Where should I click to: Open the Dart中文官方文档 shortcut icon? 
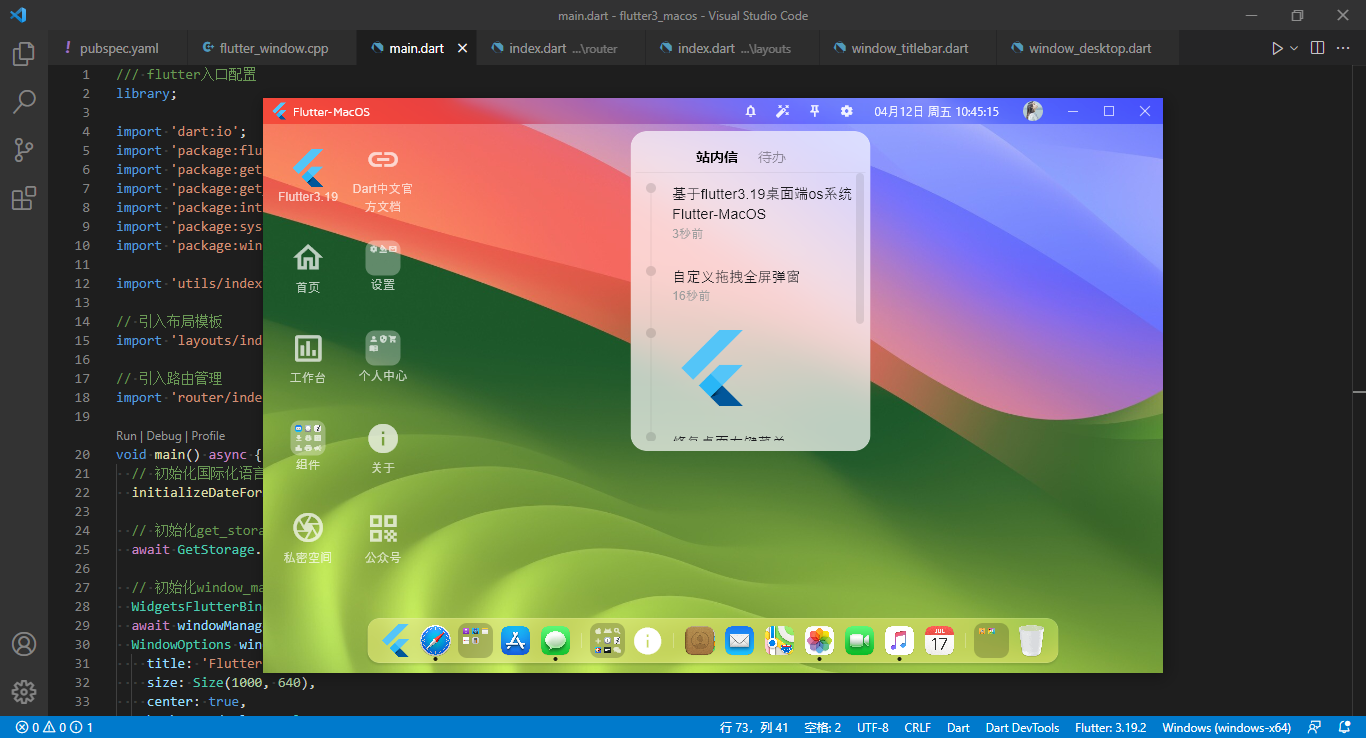click(383, 160)
